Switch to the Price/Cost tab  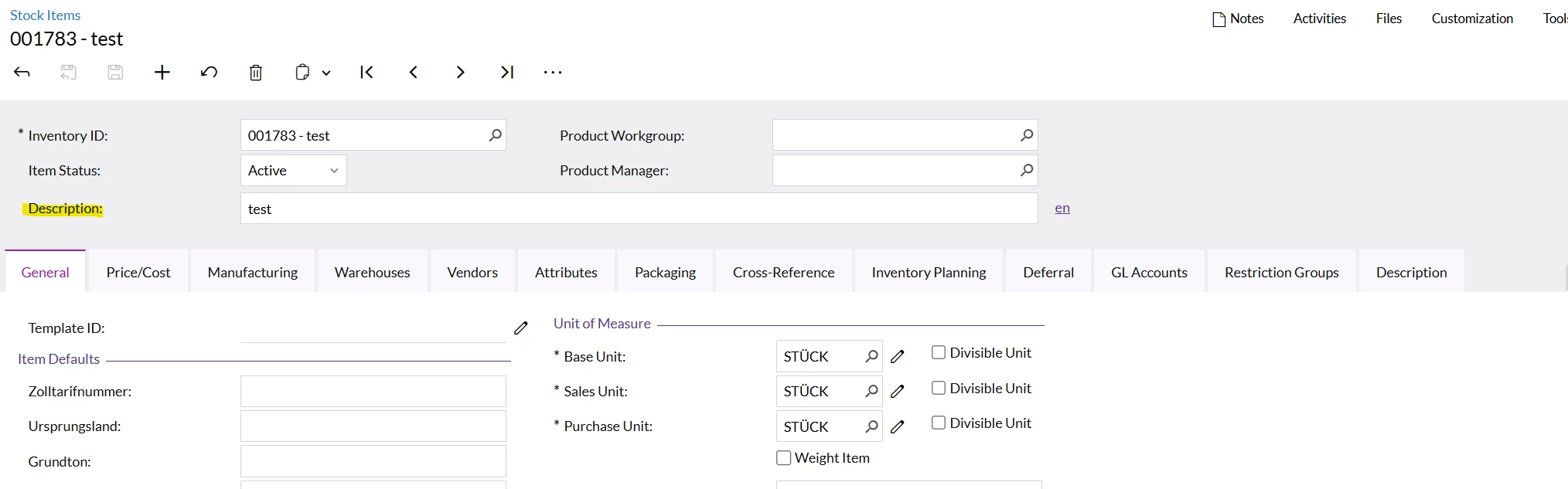[x=138, y=273]
